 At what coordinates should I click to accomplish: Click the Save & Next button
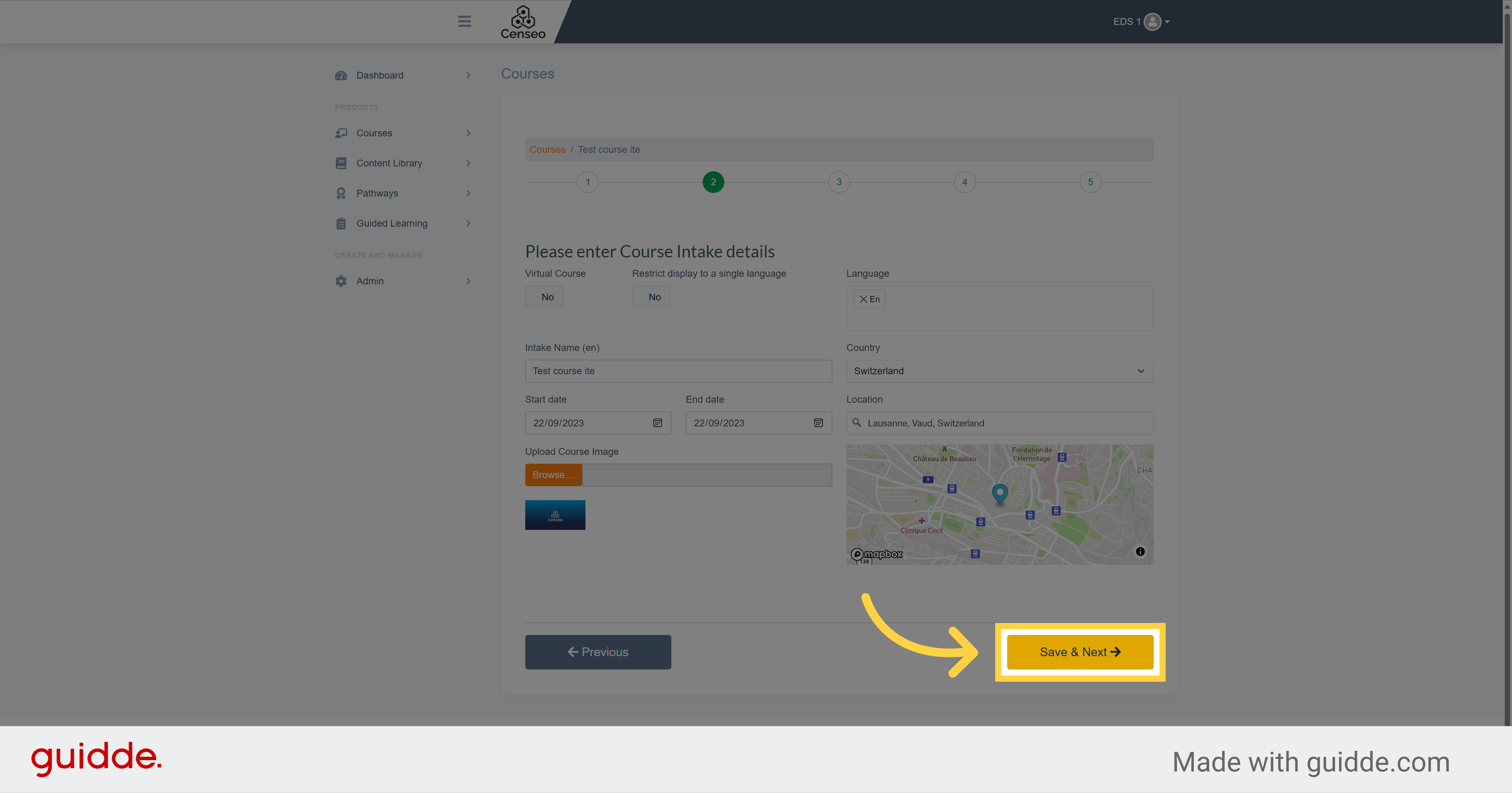1080,651
